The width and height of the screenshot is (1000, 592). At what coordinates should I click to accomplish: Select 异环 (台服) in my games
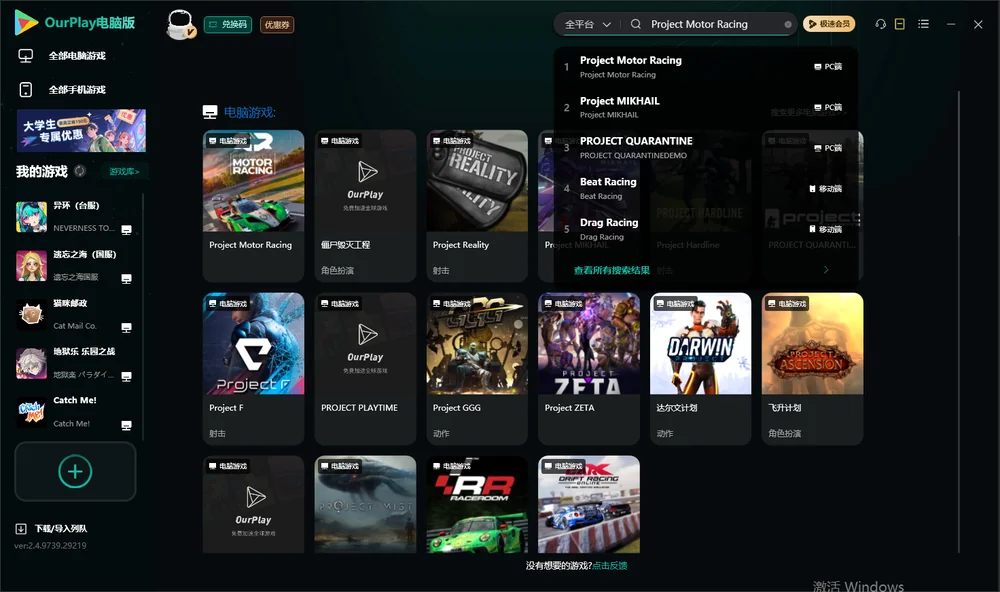coord(75,217)
